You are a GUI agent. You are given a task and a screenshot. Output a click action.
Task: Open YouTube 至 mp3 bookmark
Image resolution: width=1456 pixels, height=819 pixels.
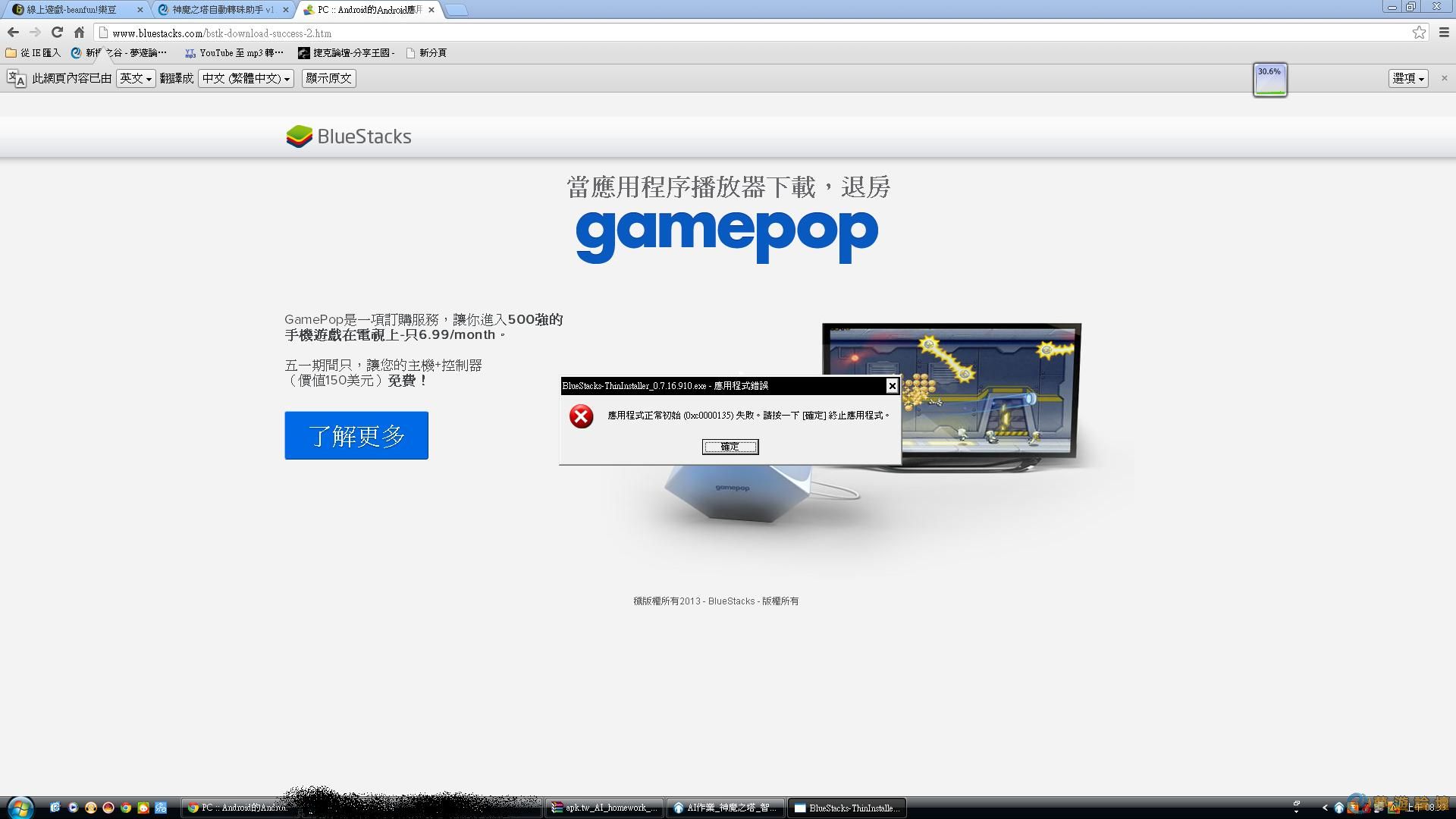click(x=234, y=53)
